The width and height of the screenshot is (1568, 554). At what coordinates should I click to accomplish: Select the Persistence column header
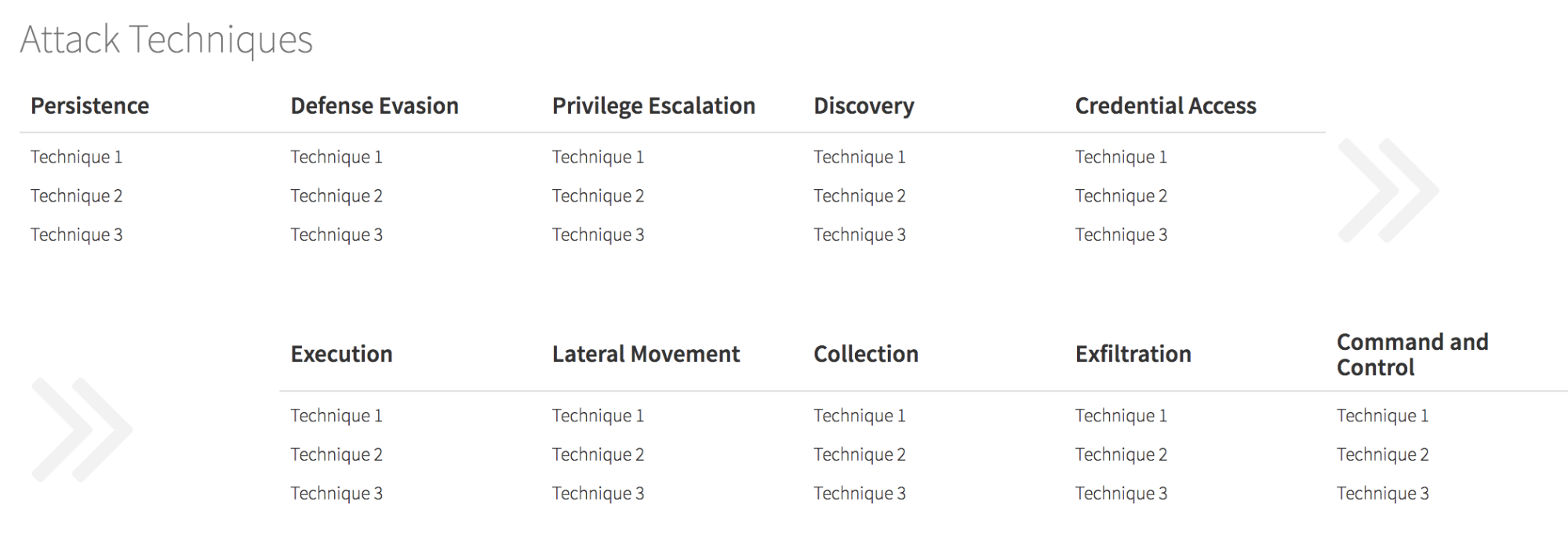coord(89,106)
